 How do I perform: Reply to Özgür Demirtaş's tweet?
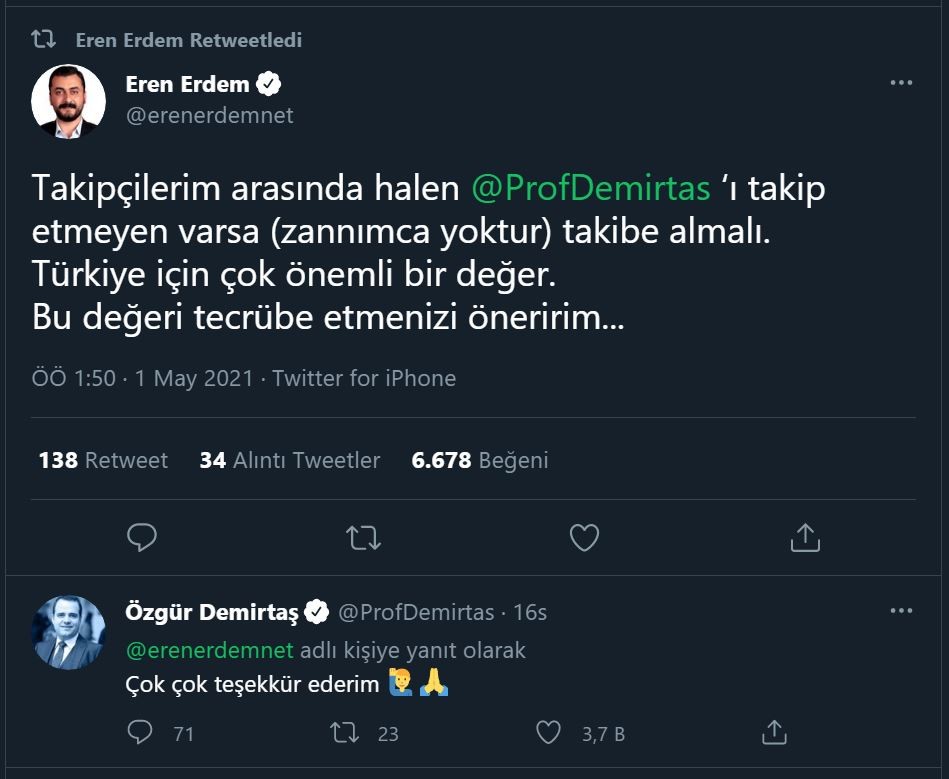coord(141,733)
